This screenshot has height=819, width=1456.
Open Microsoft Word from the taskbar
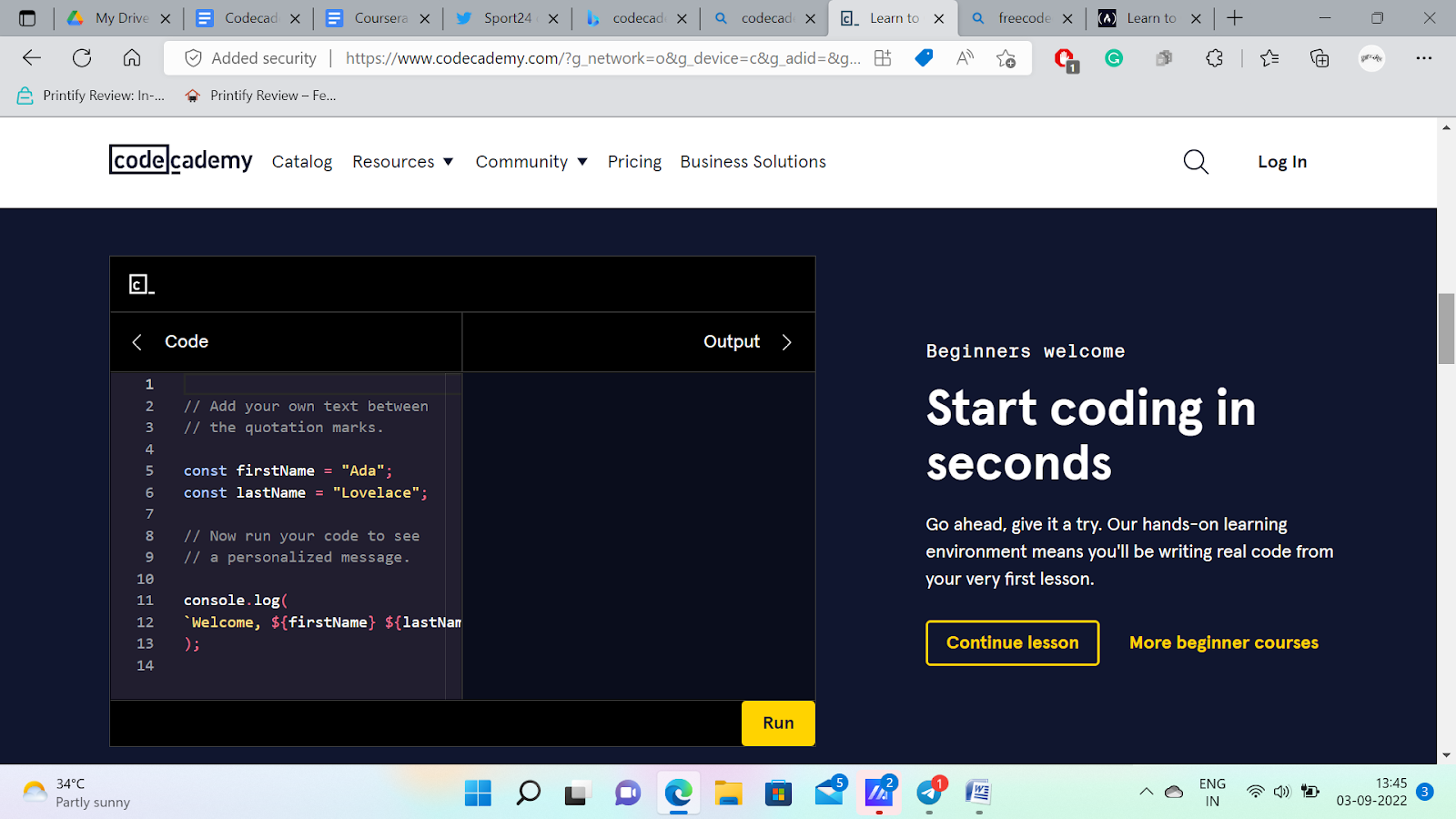coord(979,793)
